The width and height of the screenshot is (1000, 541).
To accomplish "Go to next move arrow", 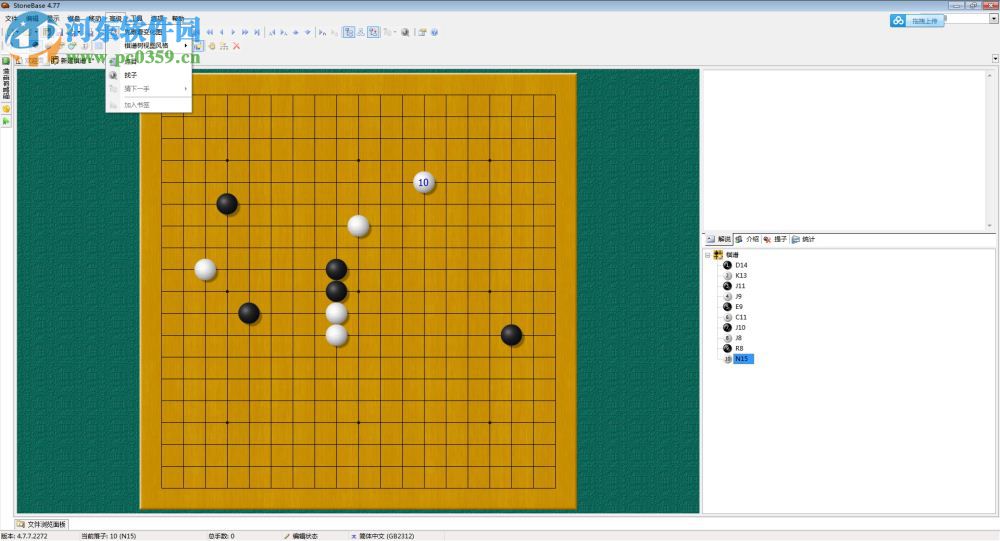I will [x=233, y=32].
